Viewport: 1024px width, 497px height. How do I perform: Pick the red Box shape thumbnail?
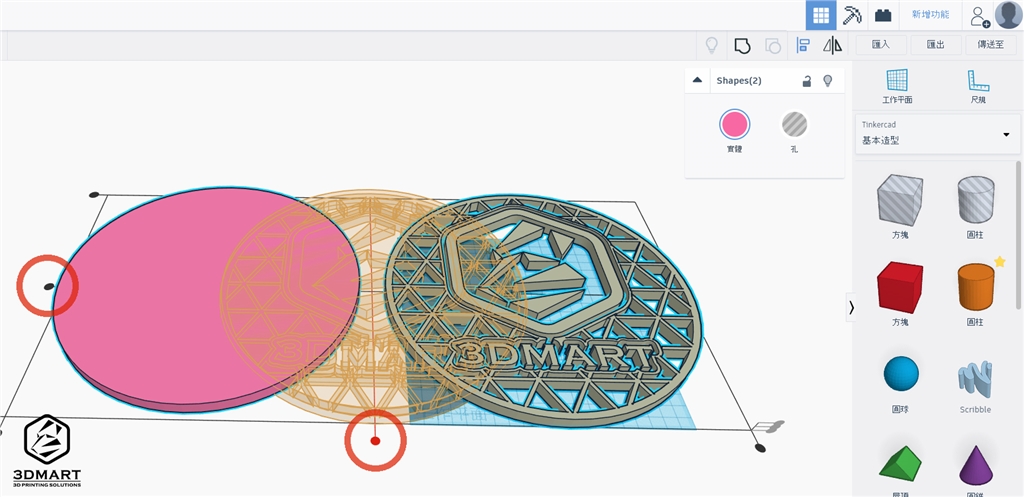click(900, 287)
